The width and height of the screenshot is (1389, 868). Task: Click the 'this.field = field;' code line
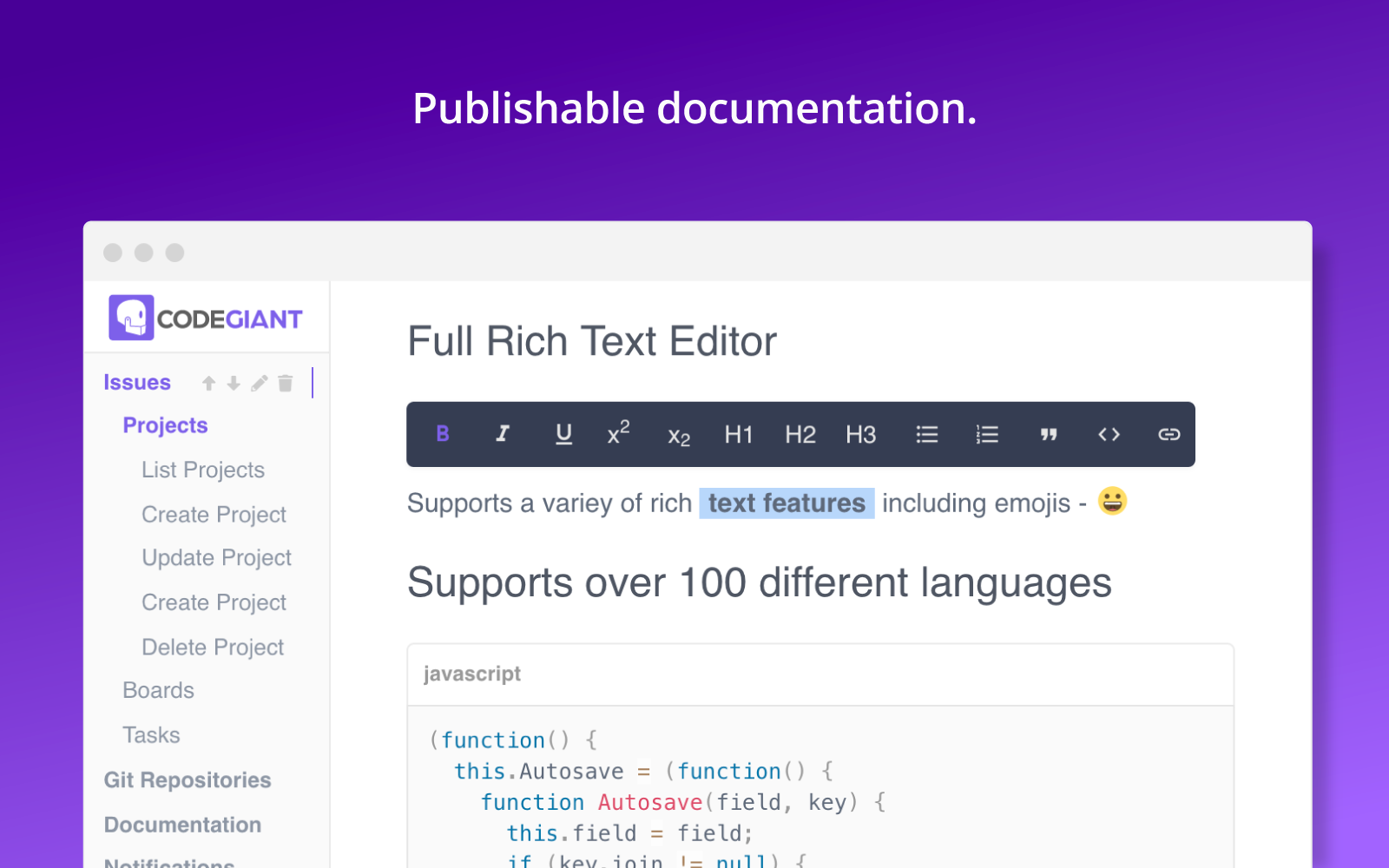pyautogui.click(x=629, y=833)
